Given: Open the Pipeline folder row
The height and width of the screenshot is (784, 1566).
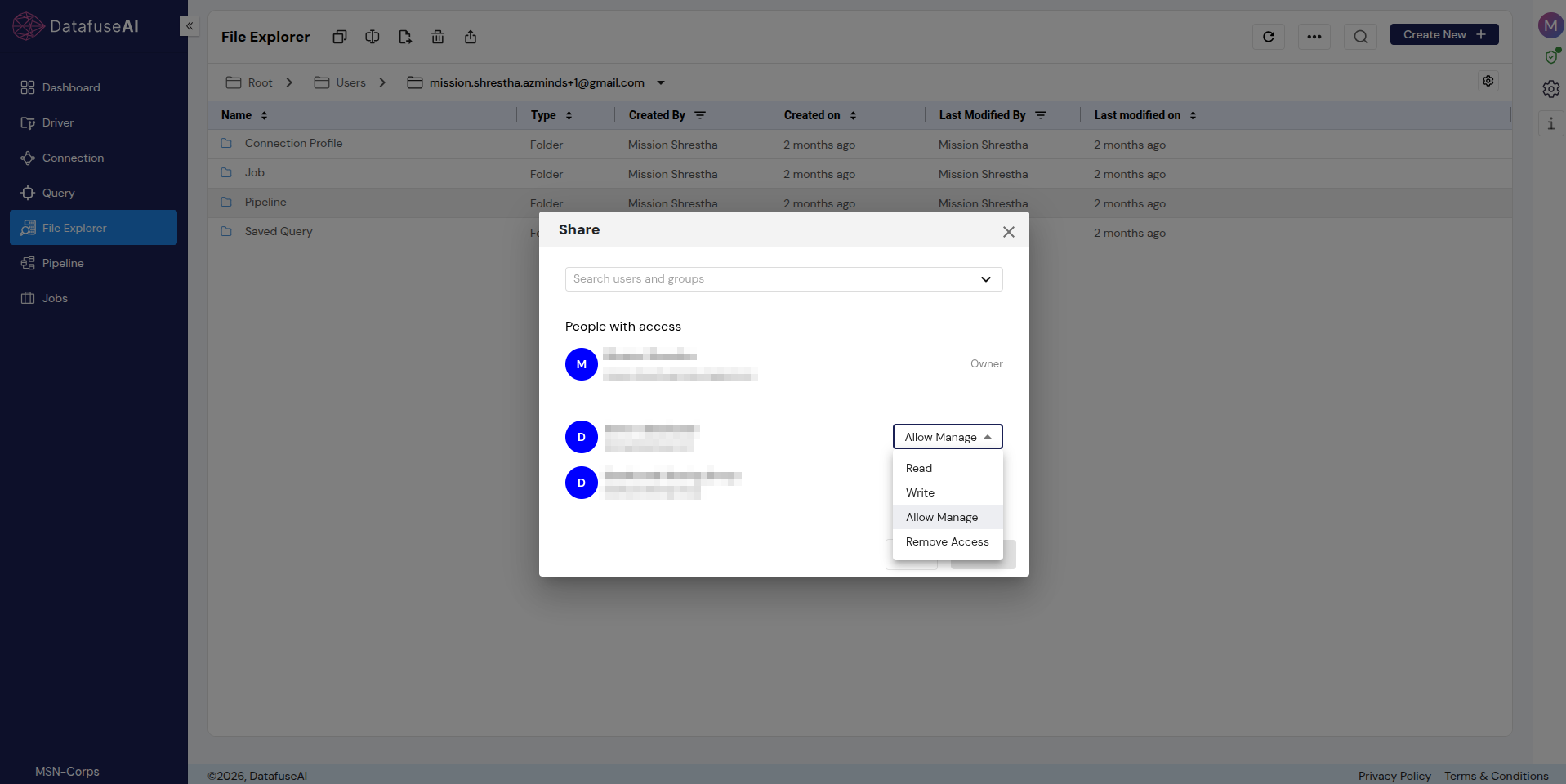Looking at the screenshot, I should coord(859,203).
